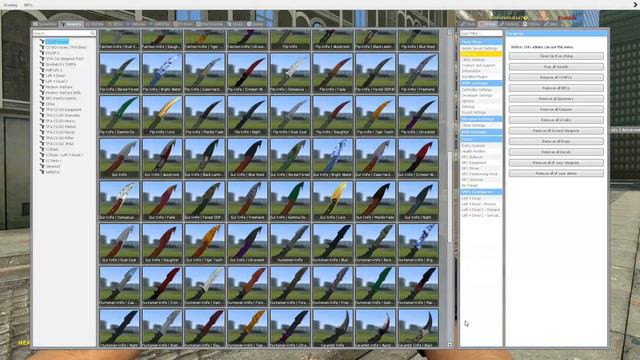Choose Gut Knife Blue Steel icon

247,158
